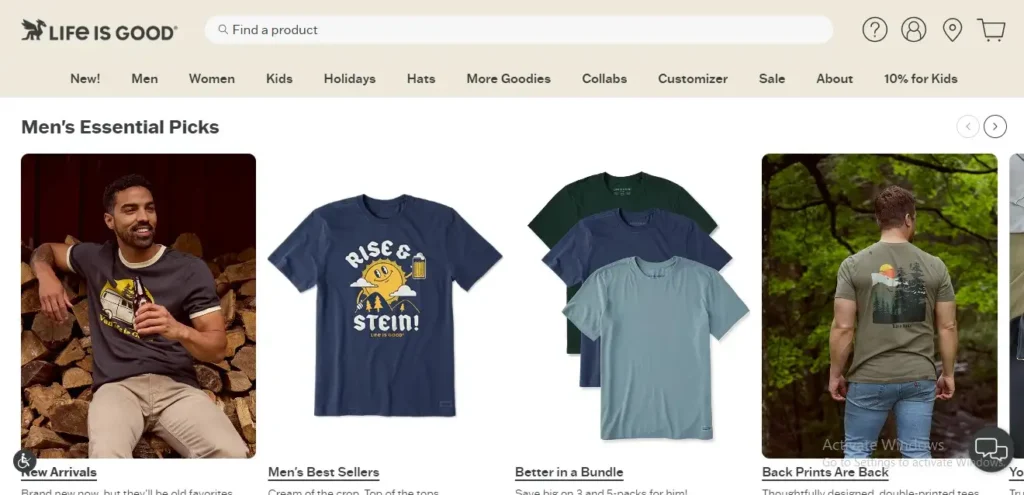The width and height of the screenshot is (1024, 495).
Task: Click the Find a product search field
Action: (520, 30)
